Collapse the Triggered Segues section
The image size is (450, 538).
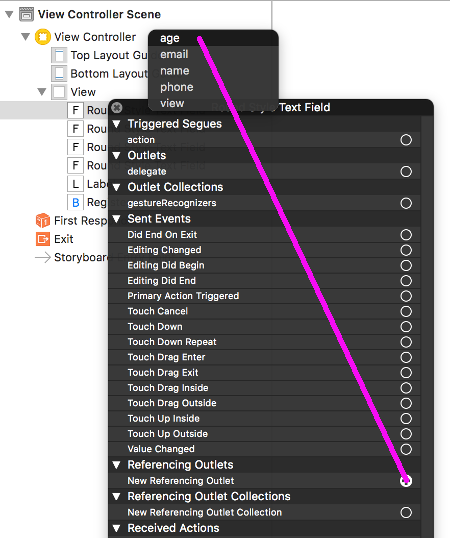coord(117,124)
